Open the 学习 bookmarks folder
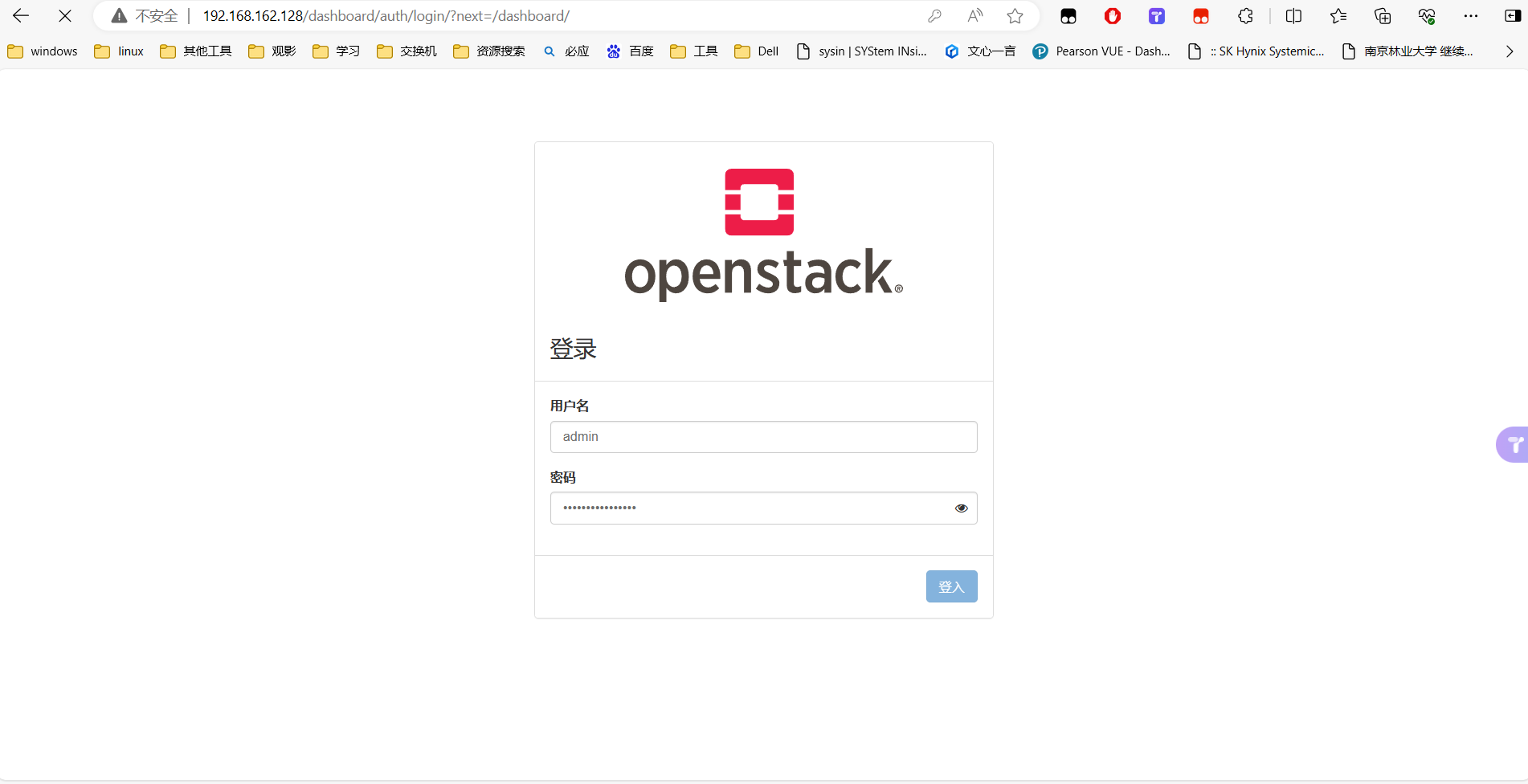This screenshot has height=784, width=1528. pyautogui.click(x=337, y=51)
